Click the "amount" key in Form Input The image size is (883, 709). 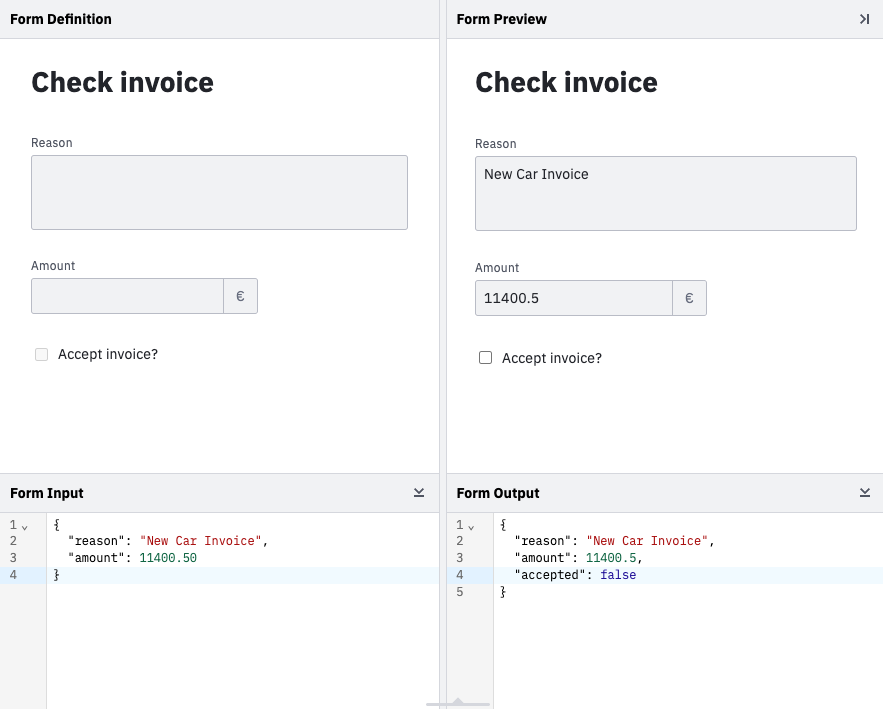pos(96,558)
